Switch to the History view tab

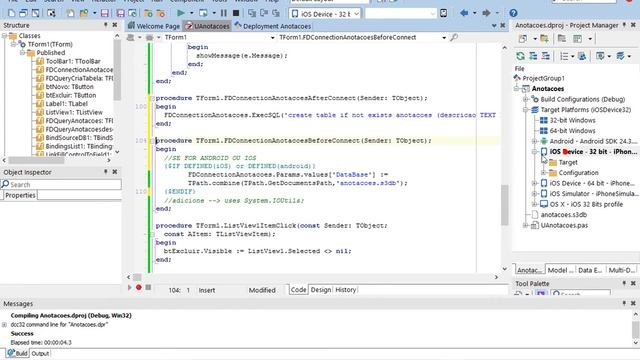pyautogui.click(x=345, y=290)
